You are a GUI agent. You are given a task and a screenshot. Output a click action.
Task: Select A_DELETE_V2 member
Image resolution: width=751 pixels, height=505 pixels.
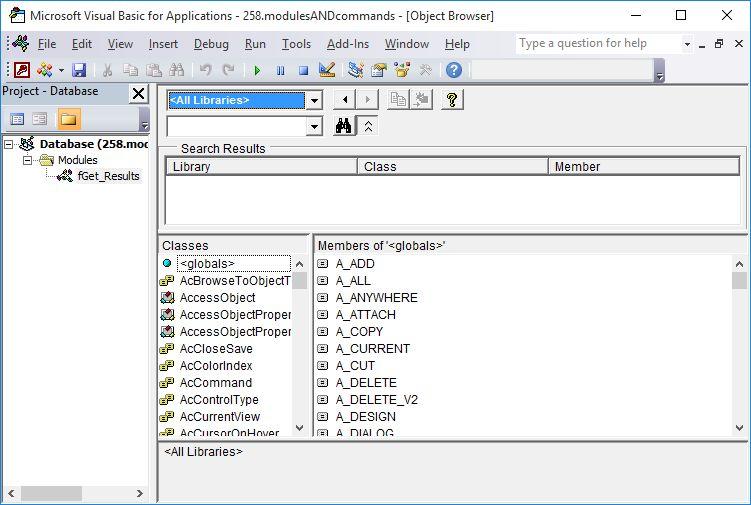click(x=376, y=400)
